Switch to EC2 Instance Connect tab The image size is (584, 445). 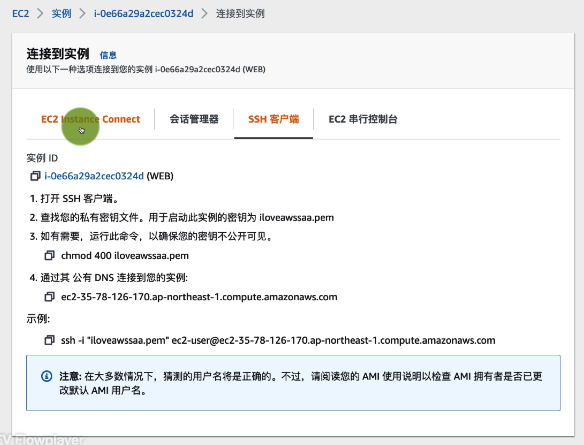point(91,119)
